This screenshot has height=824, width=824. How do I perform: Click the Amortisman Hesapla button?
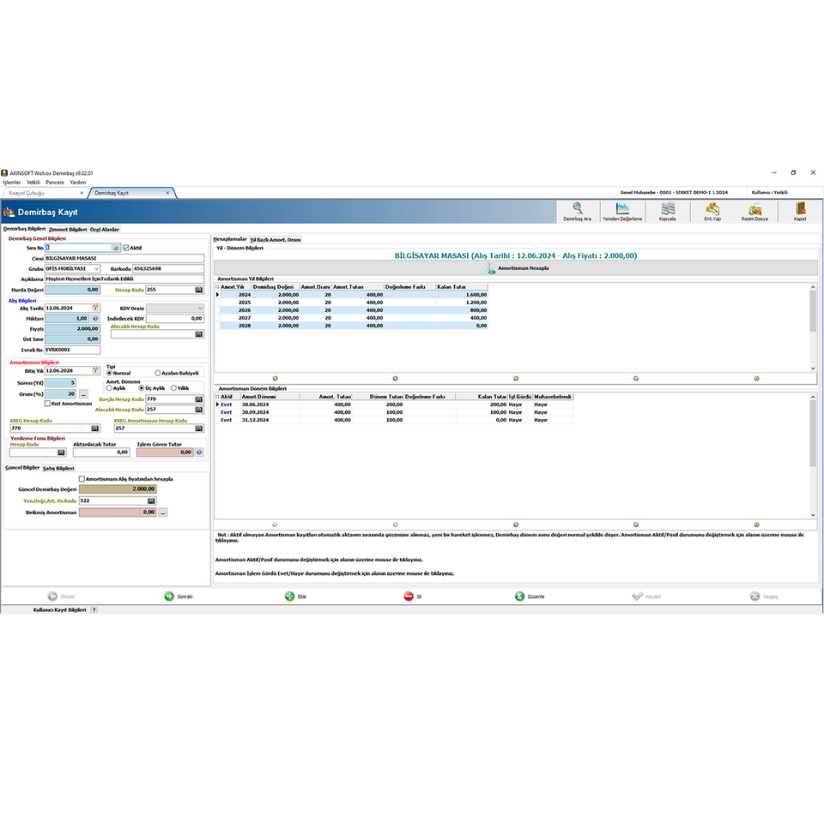click(517, 268)
